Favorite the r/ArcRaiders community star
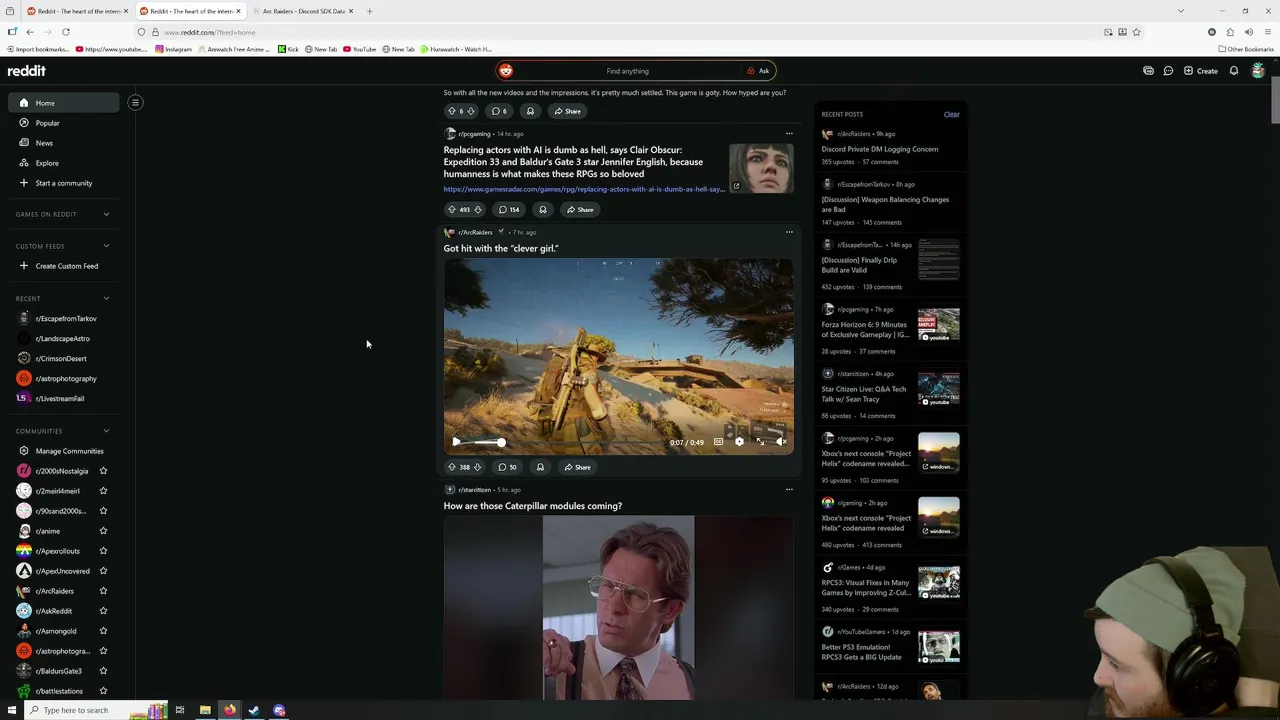The height and width of the screenshot is (720, 1280). (x=103, y=591)
